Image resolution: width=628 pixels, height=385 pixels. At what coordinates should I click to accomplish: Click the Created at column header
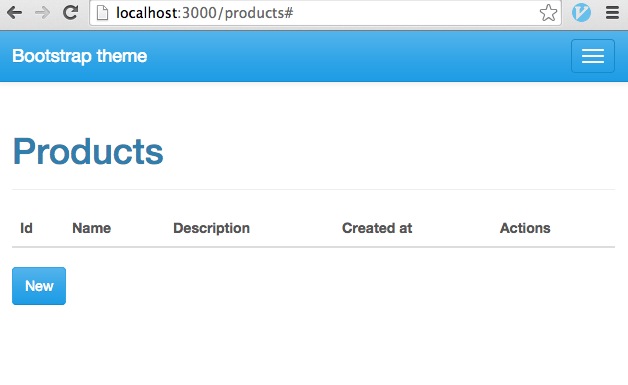point(377,228)
